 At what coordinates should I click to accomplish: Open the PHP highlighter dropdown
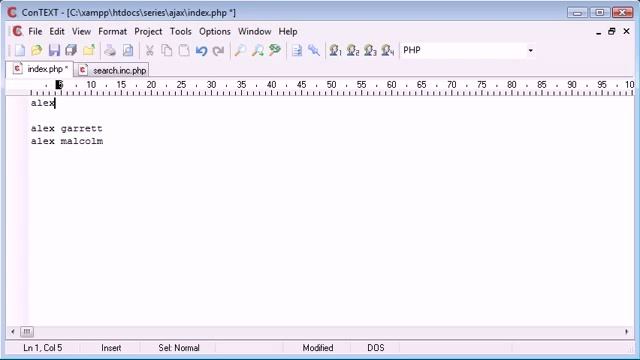pyautogui.click(x=530, y=51)
